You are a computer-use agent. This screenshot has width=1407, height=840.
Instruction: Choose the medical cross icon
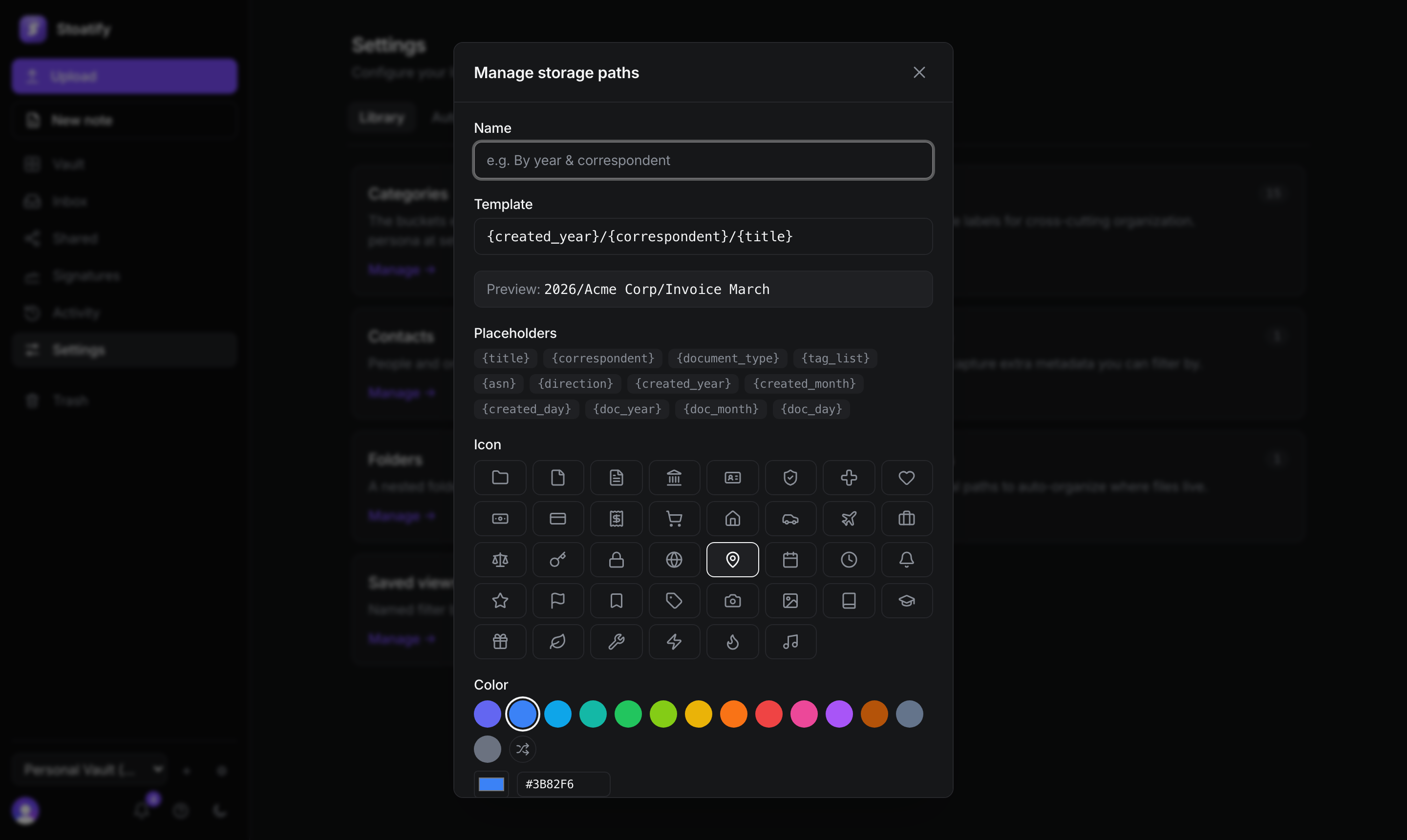849,478
